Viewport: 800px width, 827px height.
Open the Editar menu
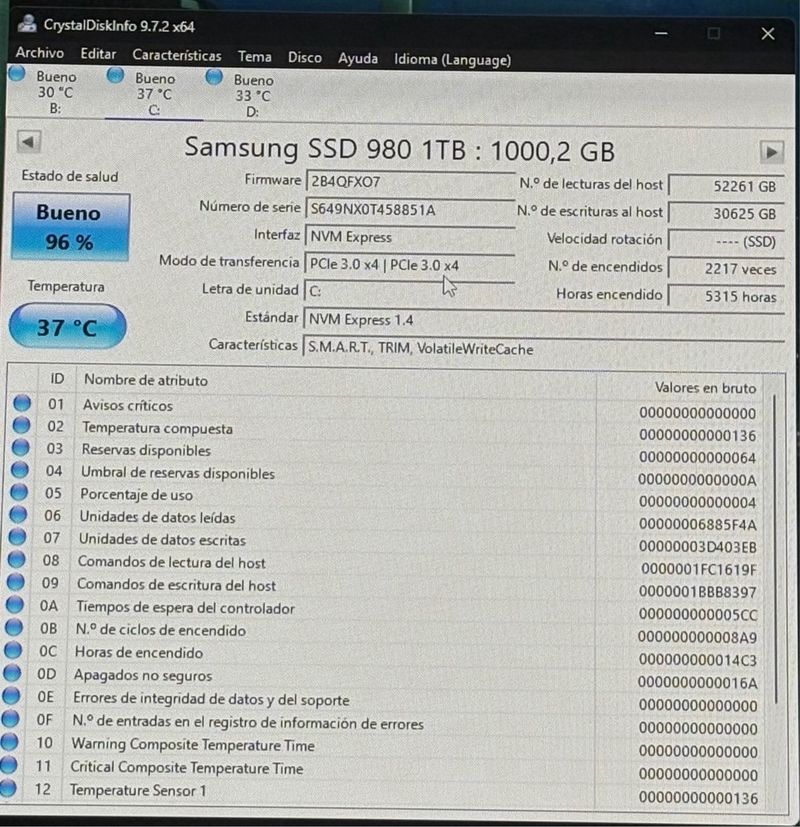coord(98,54)
